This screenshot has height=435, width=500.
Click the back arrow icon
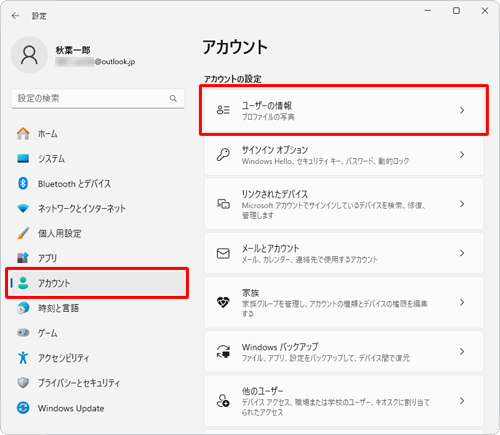15,16
